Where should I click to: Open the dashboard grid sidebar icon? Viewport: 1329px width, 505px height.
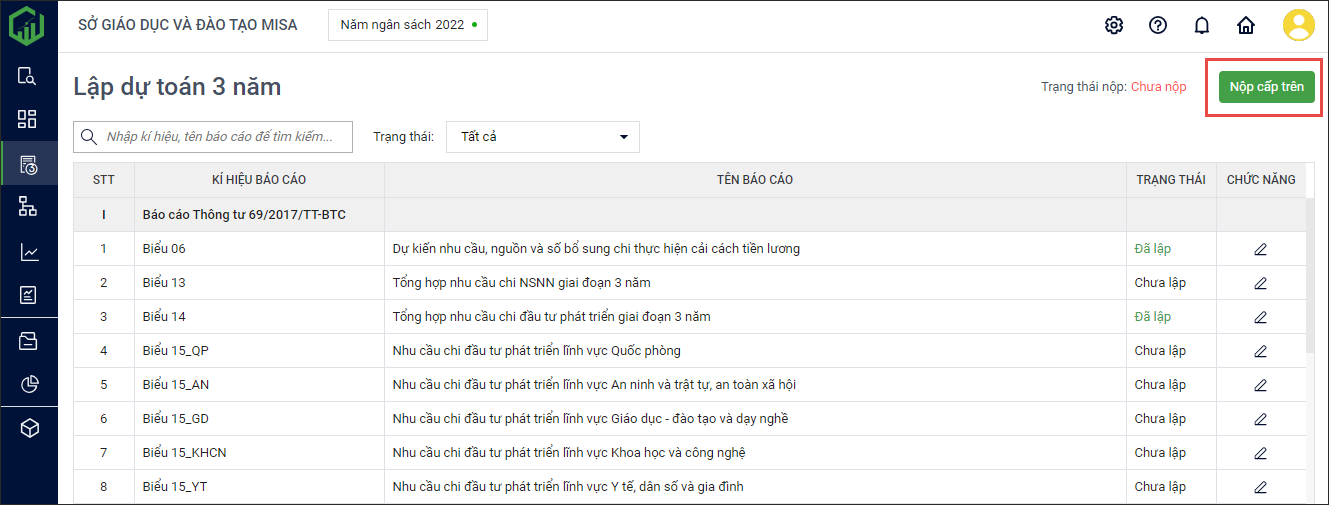click(x=28, y=119)
